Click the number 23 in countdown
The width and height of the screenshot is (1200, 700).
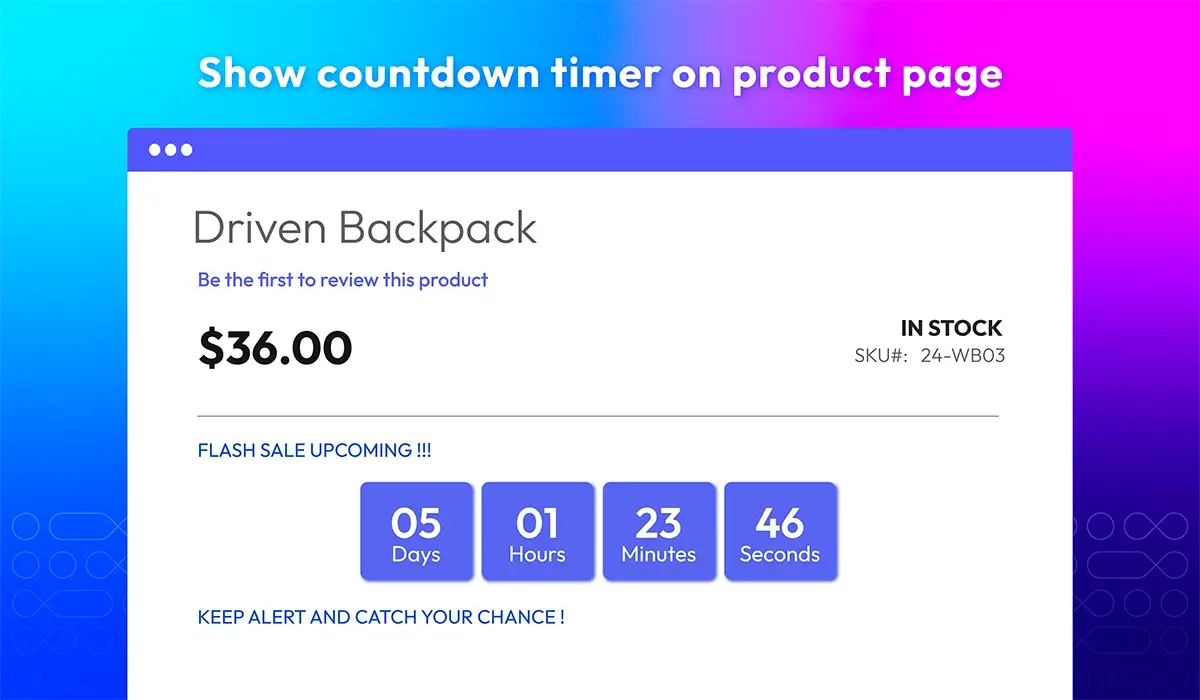pos(659,523)
